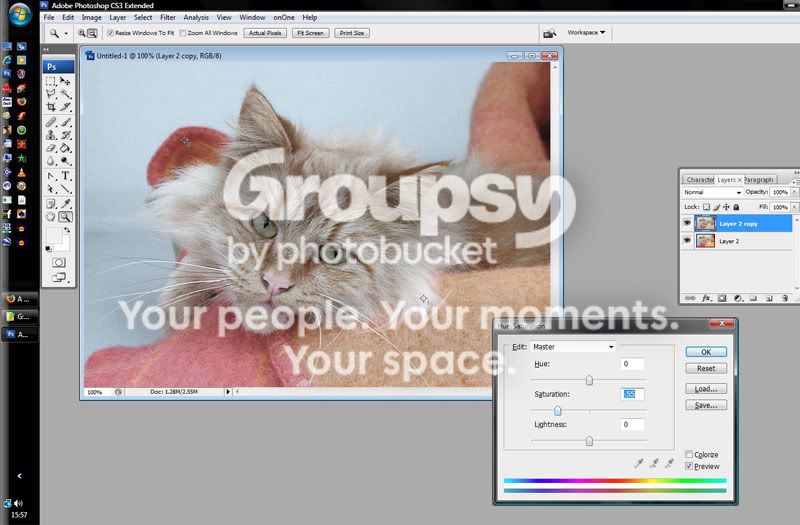Enable the Colorize checkbox
This screenshot has height=525, width=800.
(689, 454)
